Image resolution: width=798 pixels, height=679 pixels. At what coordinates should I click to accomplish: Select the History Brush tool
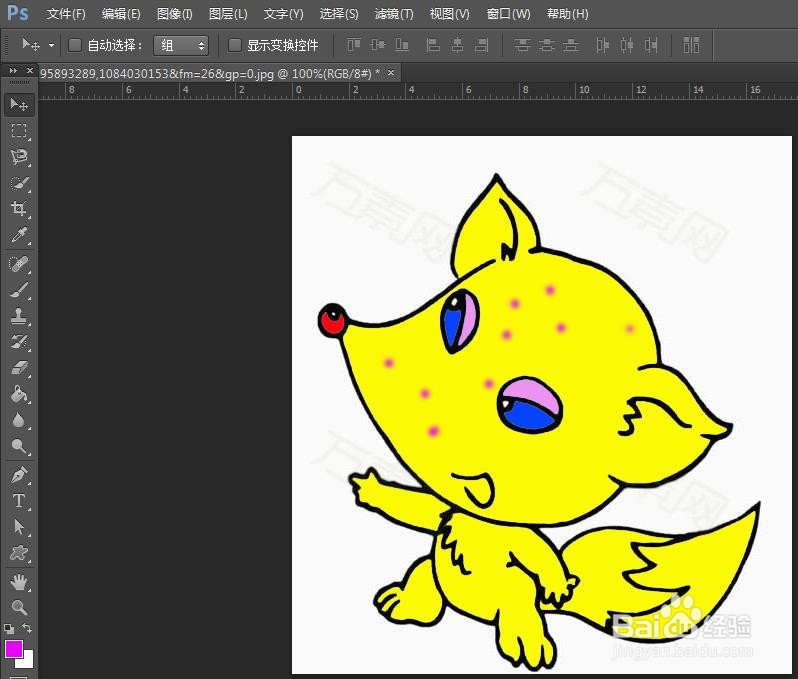(19, 342)
